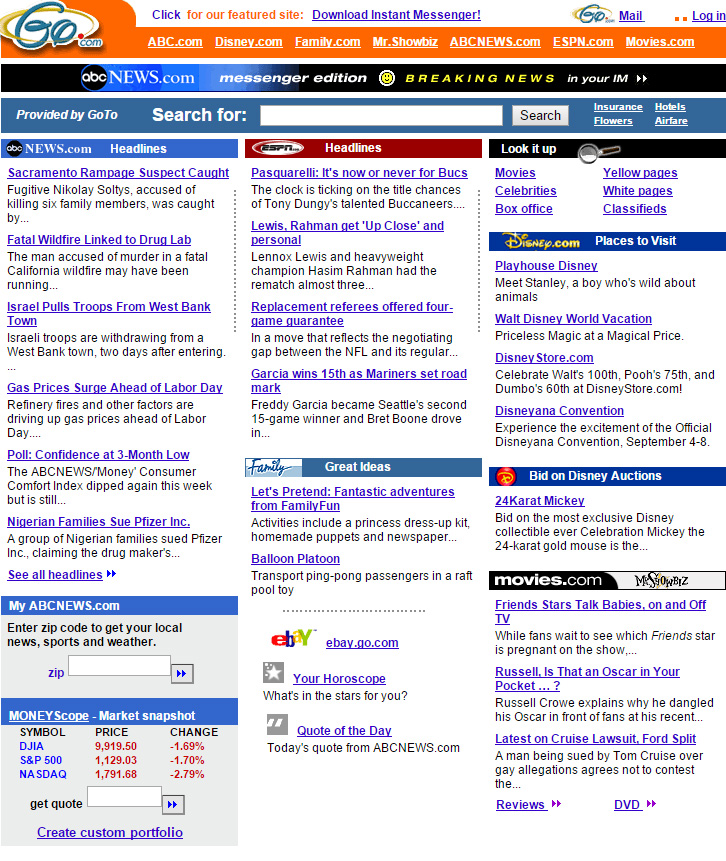726x861 pixels.
Task: Submit zip code with the arrow button
Action: [182, 674]
